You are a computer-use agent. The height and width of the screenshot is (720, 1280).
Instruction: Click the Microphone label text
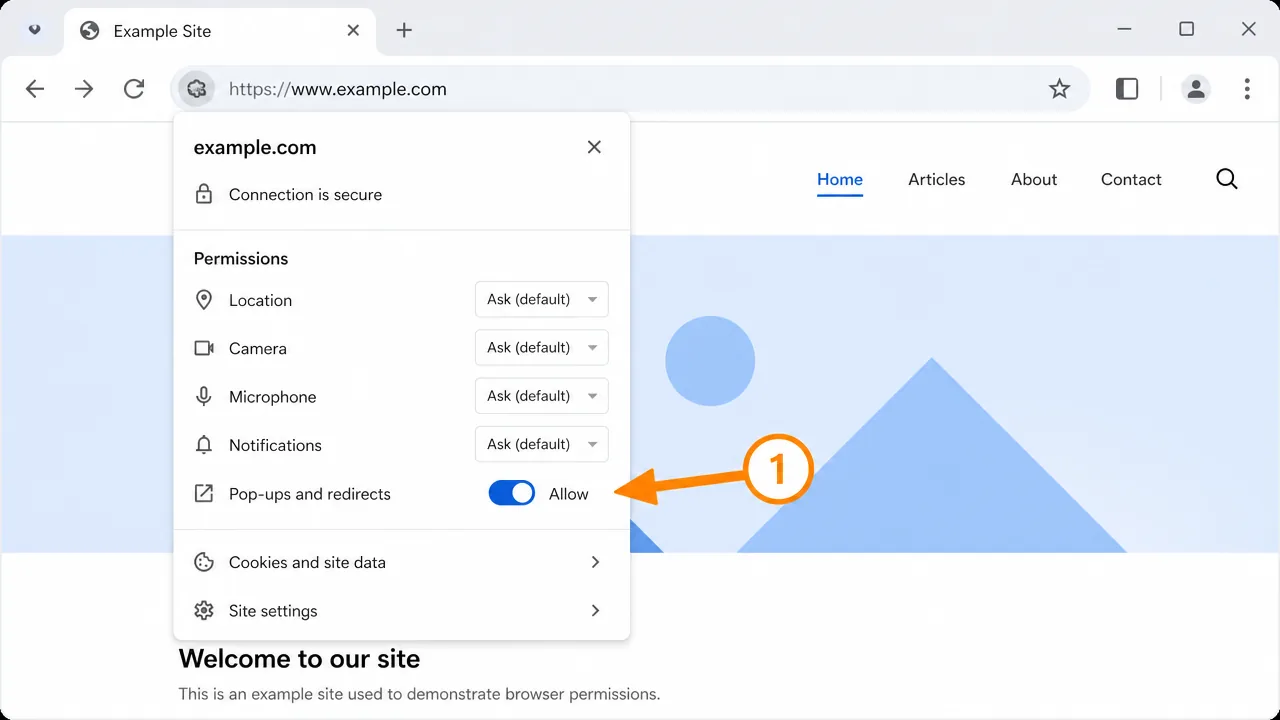click(x=272, y=397)
